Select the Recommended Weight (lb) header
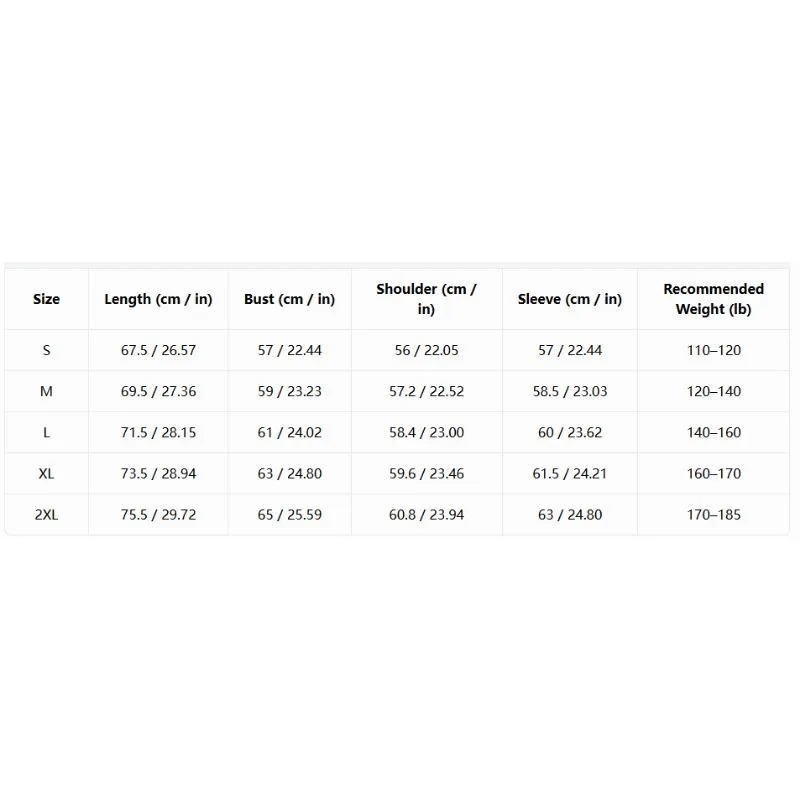Screen dimensions: 800x800 tap(713, 299)
